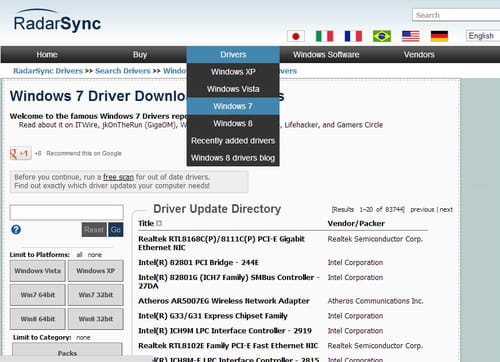The image size is (500, 362).
Task: Open Intel(R) G33/G31 Express Chipset Family
Action: pyautogui.click(x=213, y=316)
